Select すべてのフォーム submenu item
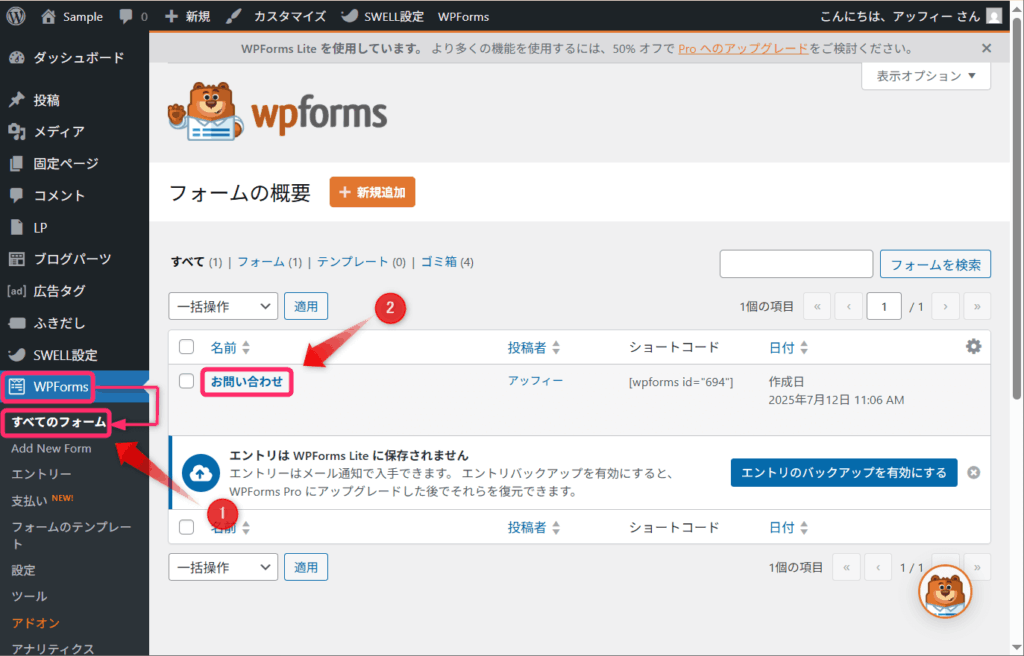Screen dimensions: 1024x656 (59, 422)
